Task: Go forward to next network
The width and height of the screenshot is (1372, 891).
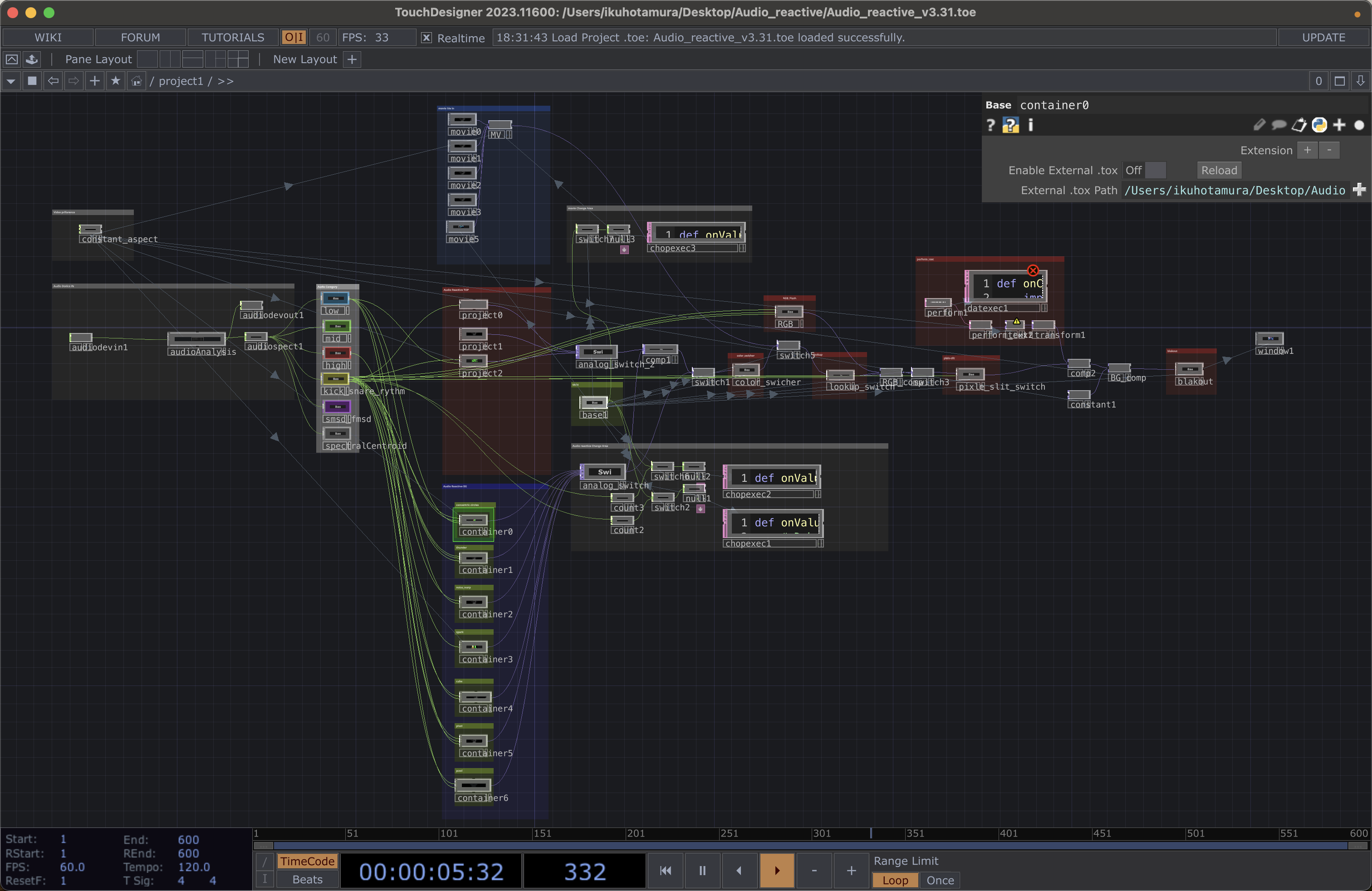Action: (x=74, y=81)
